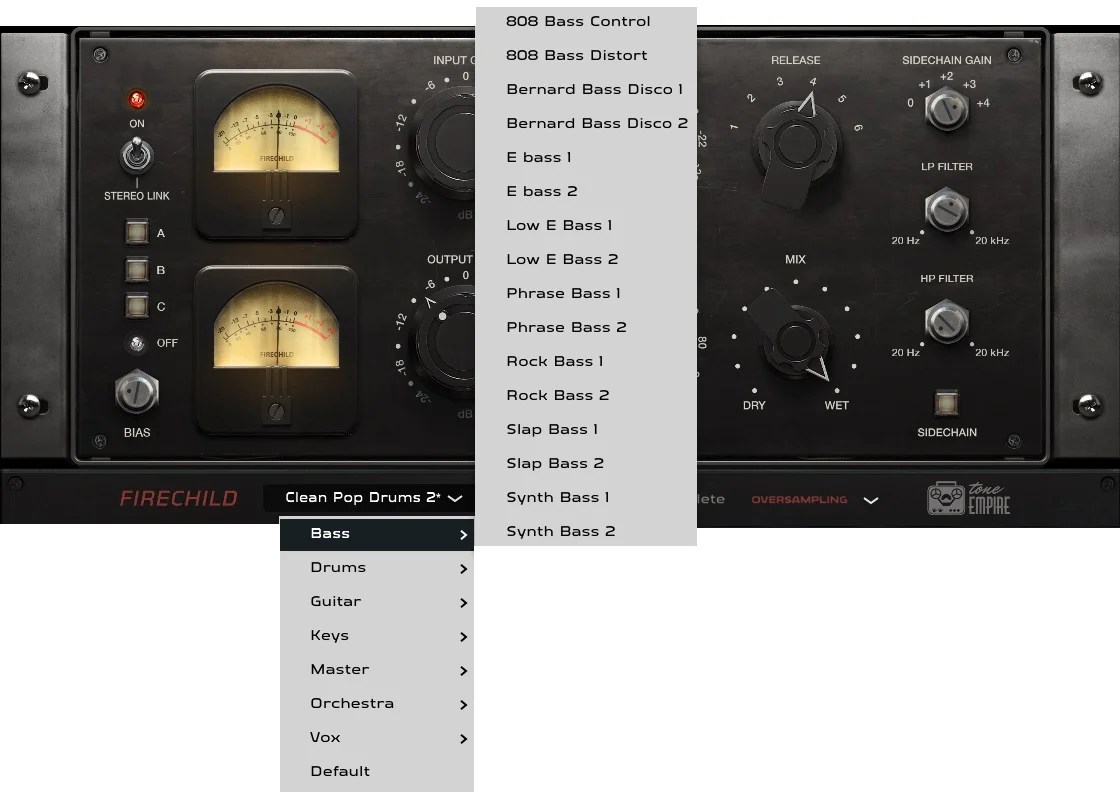Adjust the SIDECHAIN GAIN knob
The height and width of the screenshot is (792, 1120).
click(x=946, y=110)
